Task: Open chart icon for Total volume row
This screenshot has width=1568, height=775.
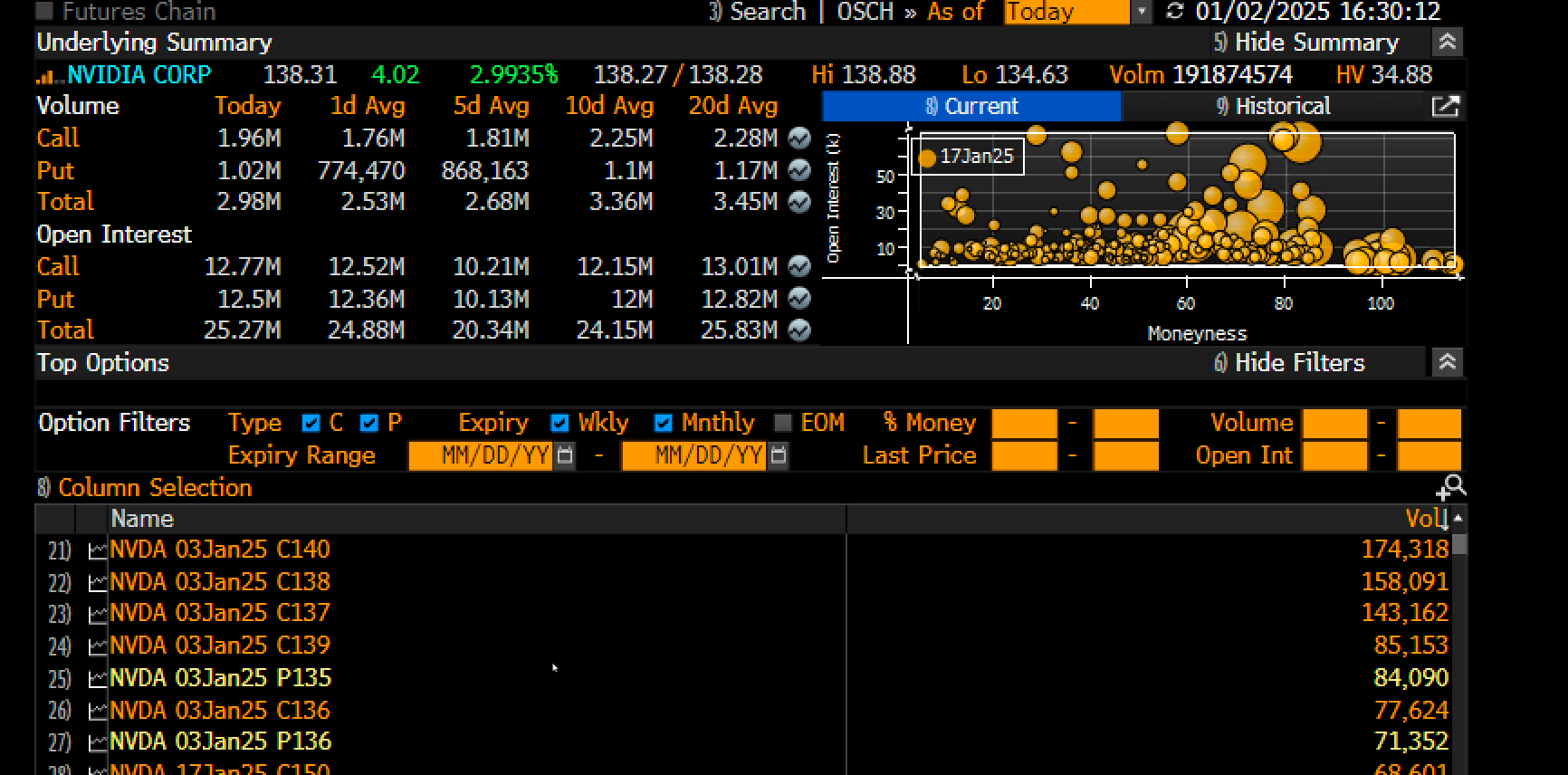Action: pyautogui.click(x=798, y=201)
